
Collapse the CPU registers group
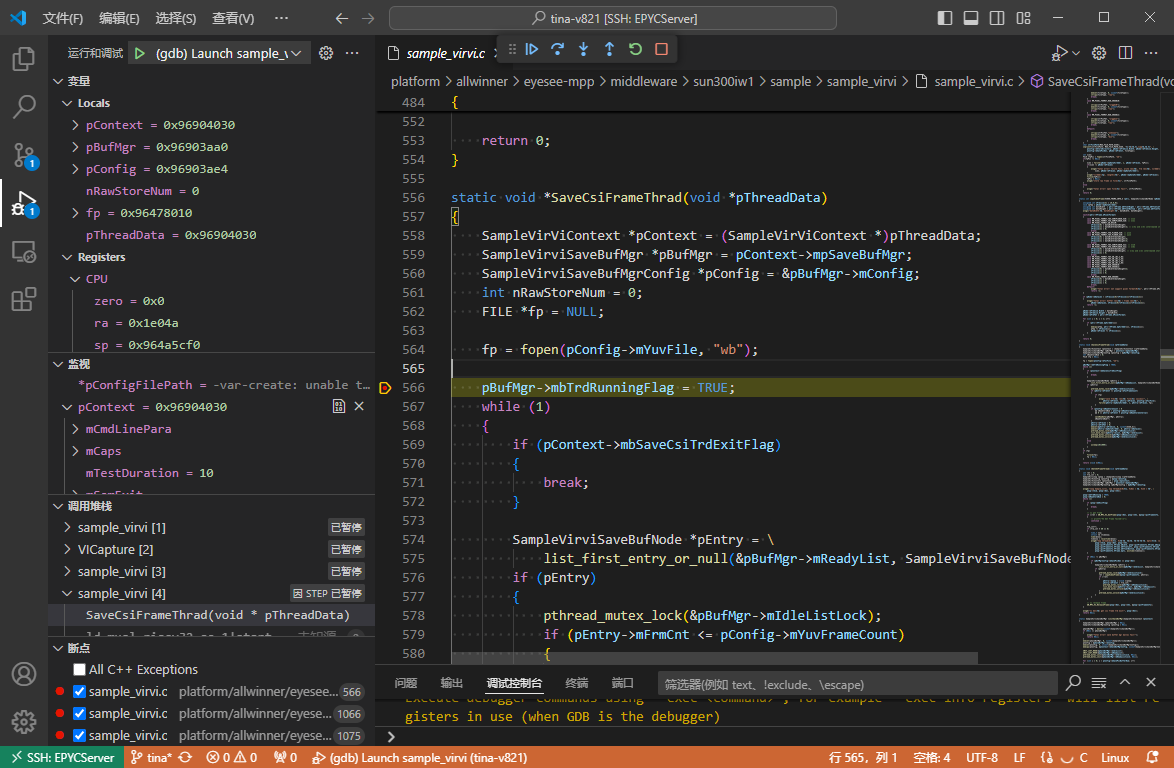click(76, 279)
